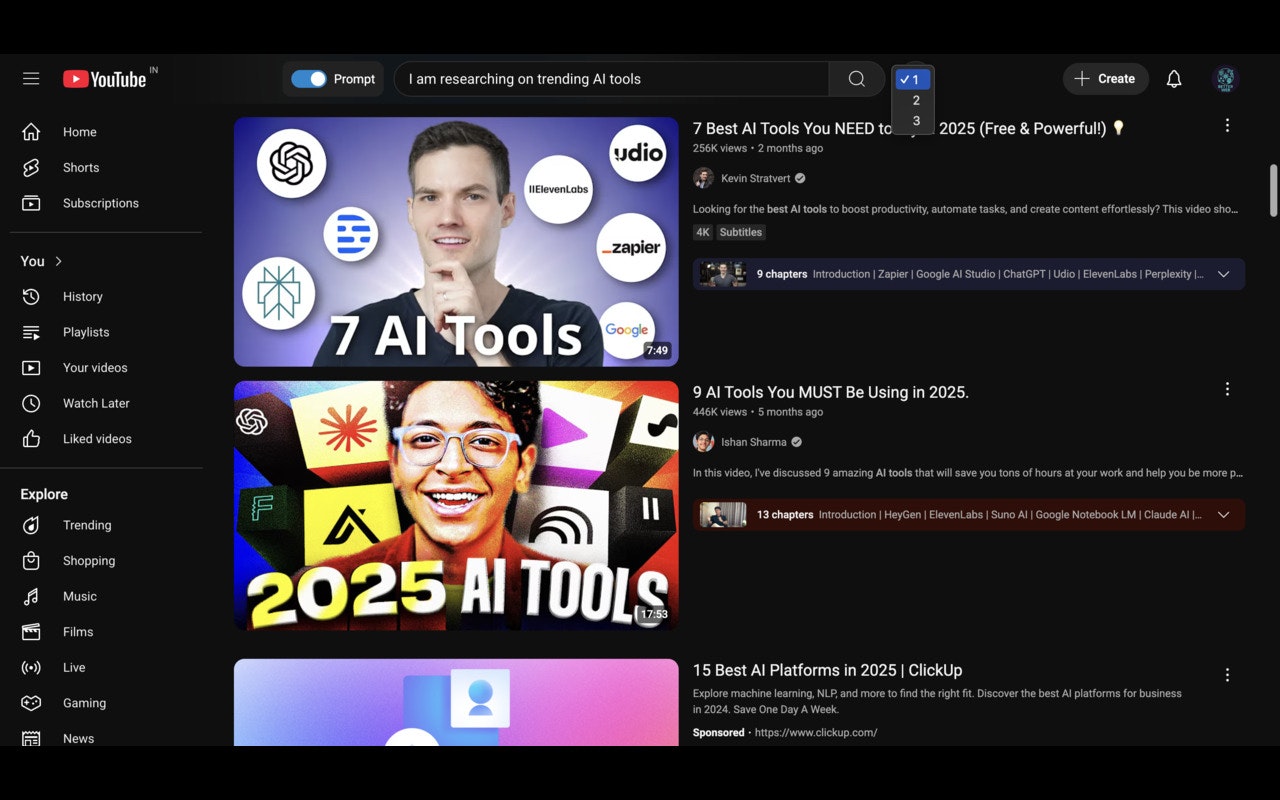Screen dimensions: 1280x800
Task: Click the Gaming controller icon
Action: (x=31, y=703)
